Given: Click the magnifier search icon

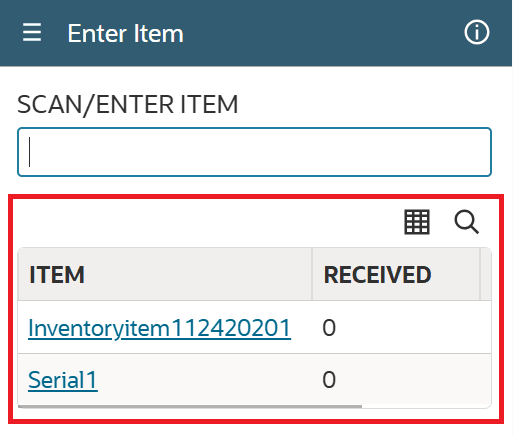Looking at the screenshot, I should (x=466, y=222).
